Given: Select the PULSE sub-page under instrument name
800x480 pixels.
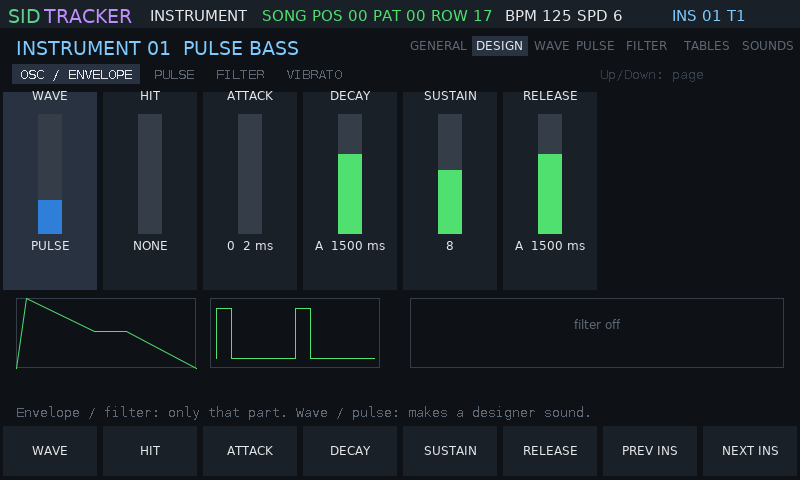Looking at the screenshot, I should [x=174, y=74].
